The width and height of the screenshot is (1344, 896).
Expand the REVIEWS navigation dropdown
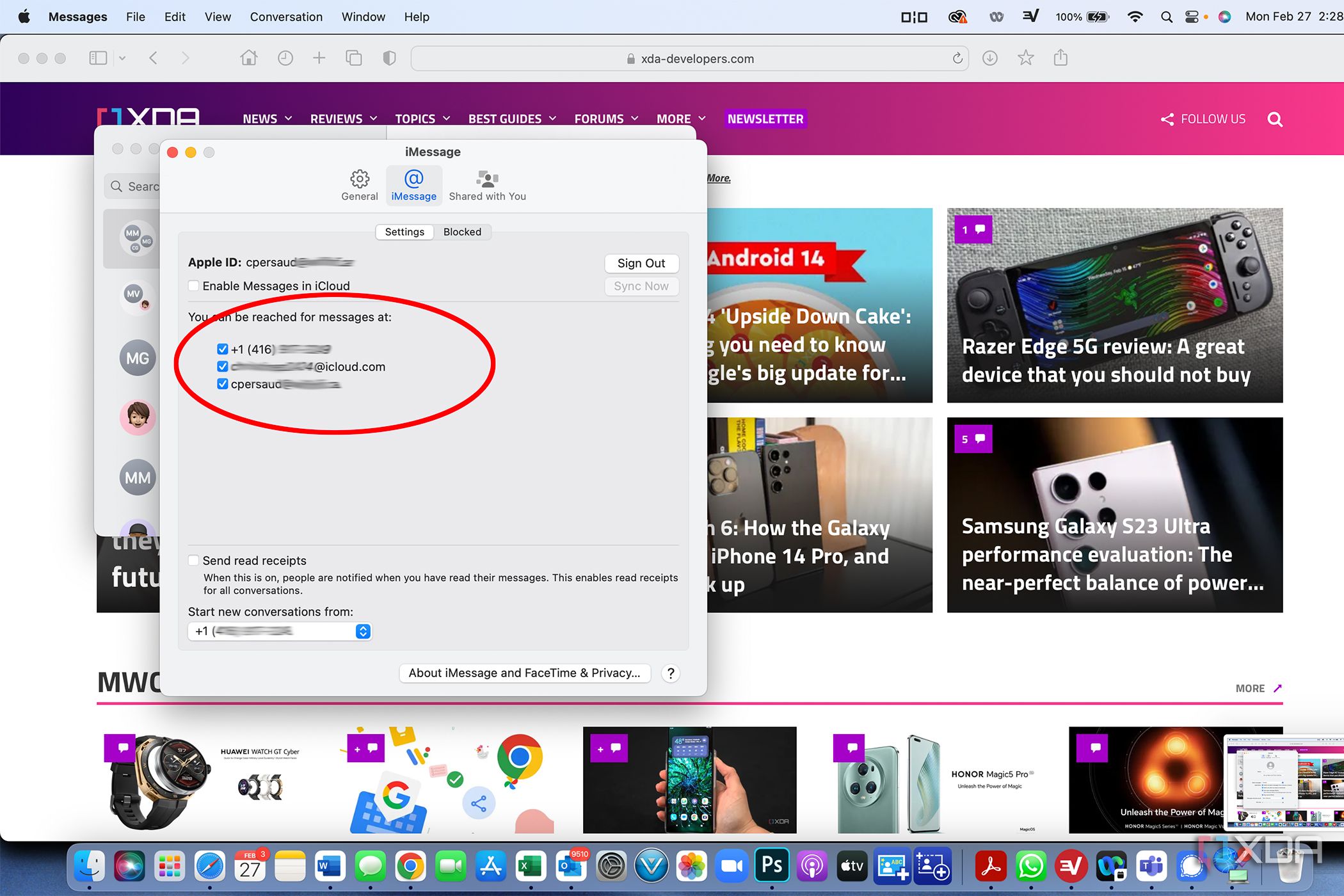(344, 119)
